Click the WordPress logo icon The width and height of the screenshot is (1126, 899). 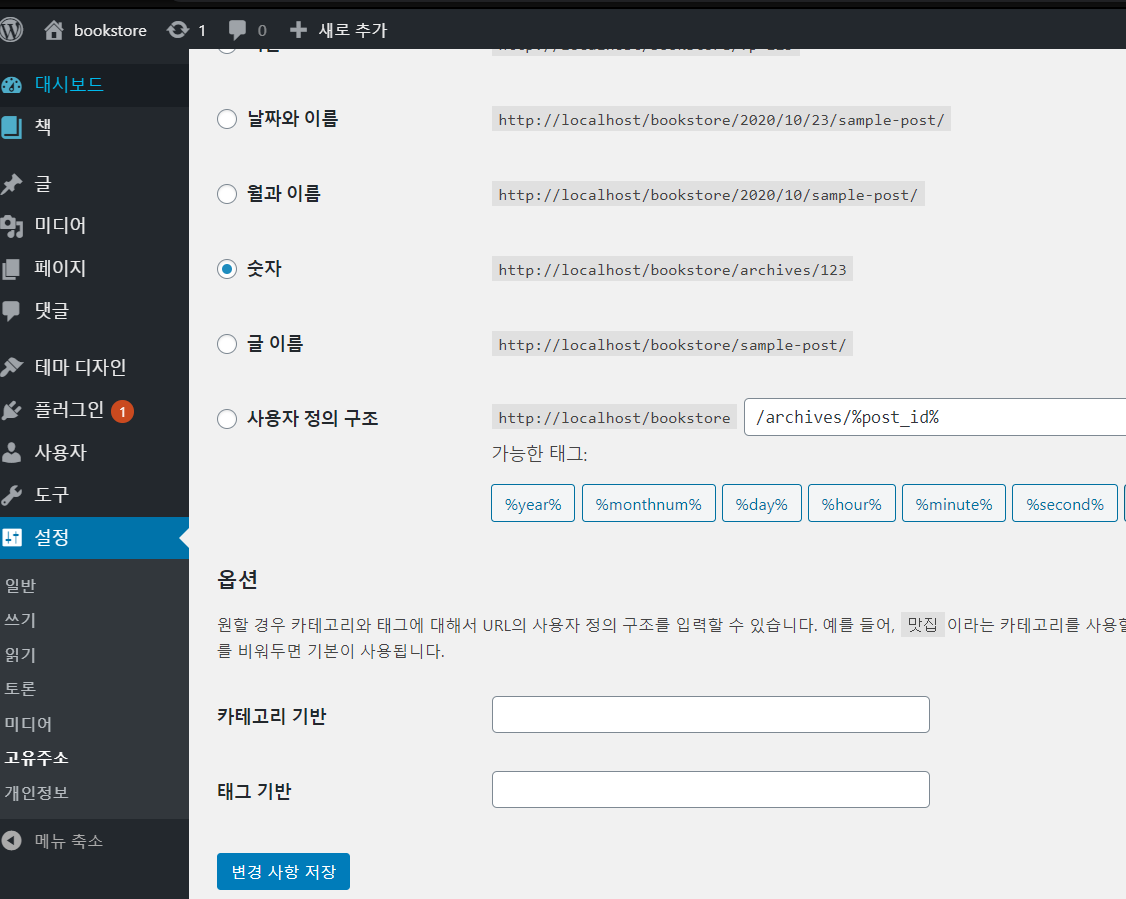point(11,29)
